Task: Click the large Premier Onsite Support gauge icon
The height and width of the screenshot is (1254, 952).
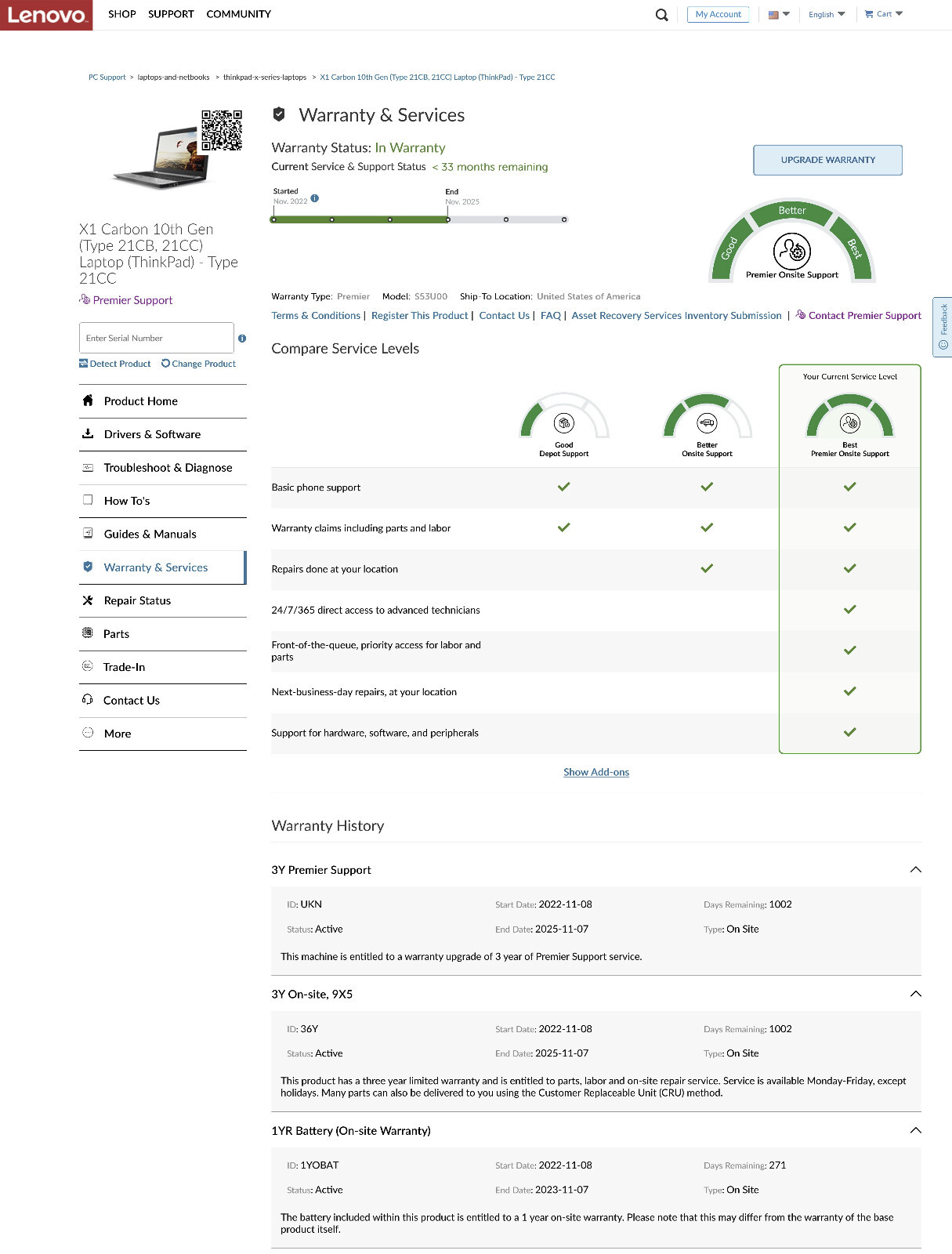Action: coord(792,240)
